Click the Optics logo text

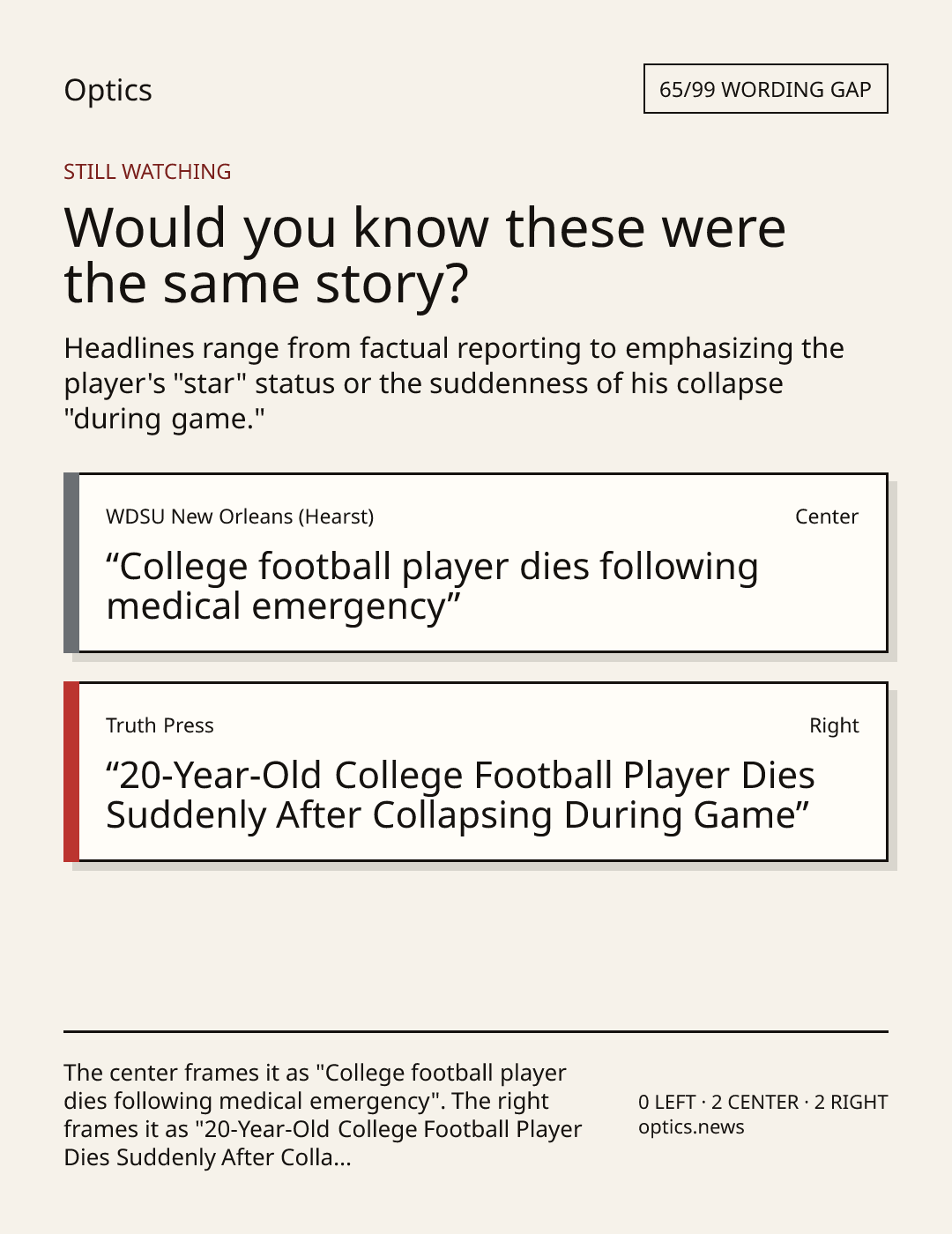click(x=108, y=90)
